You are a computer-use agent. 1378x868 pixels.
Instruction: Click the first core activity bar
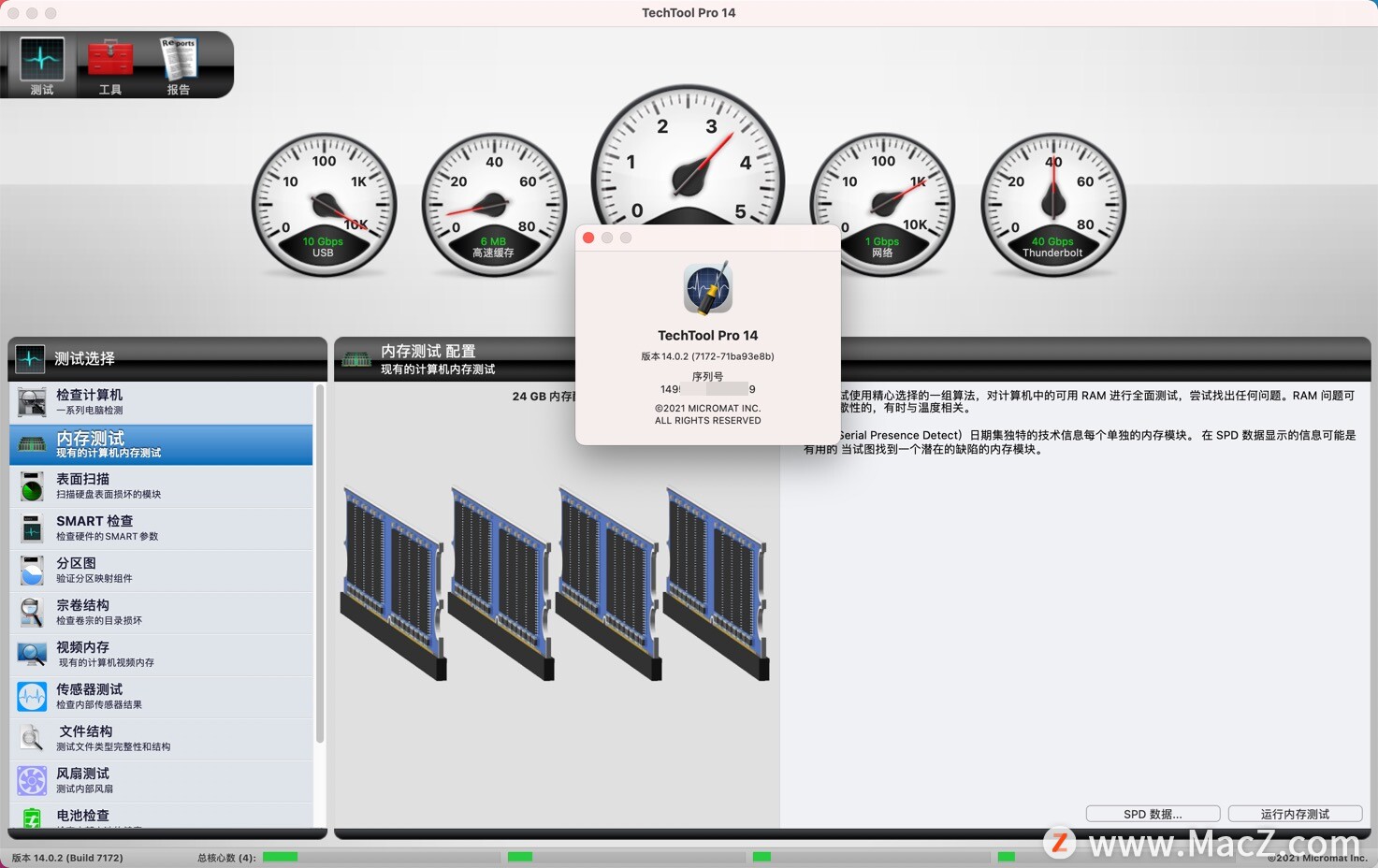pos(280,857)
